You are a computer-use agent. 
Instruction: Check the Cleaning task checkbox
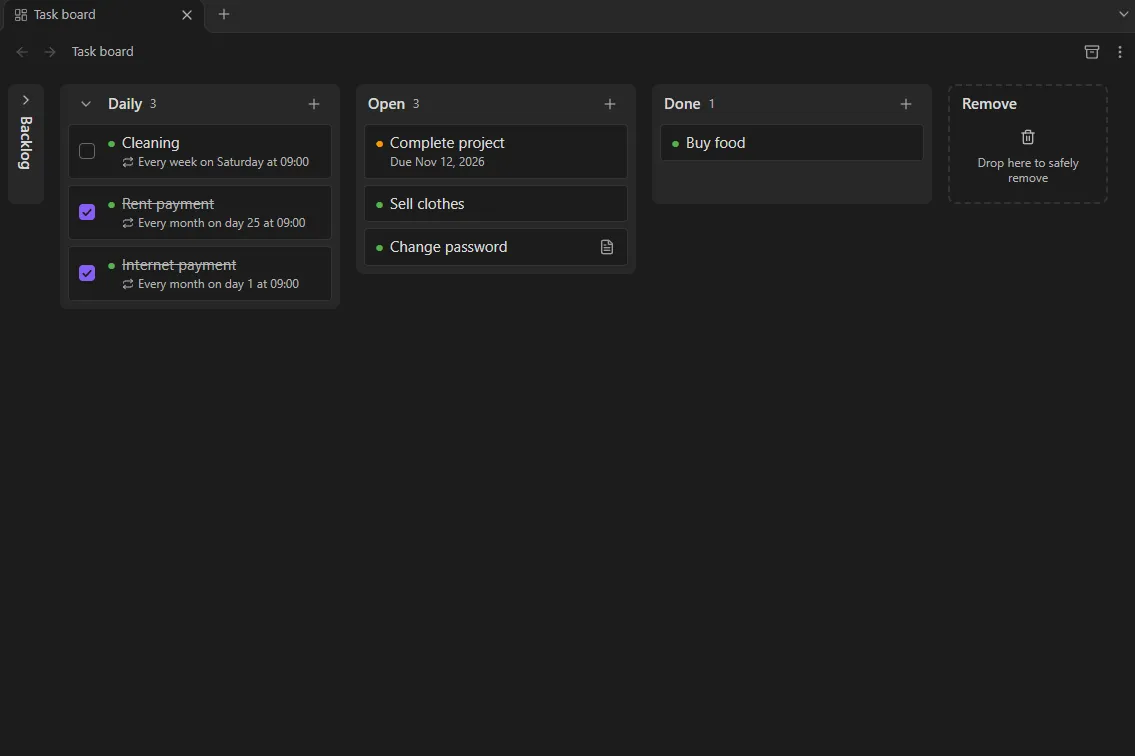(x=87, y=151)
